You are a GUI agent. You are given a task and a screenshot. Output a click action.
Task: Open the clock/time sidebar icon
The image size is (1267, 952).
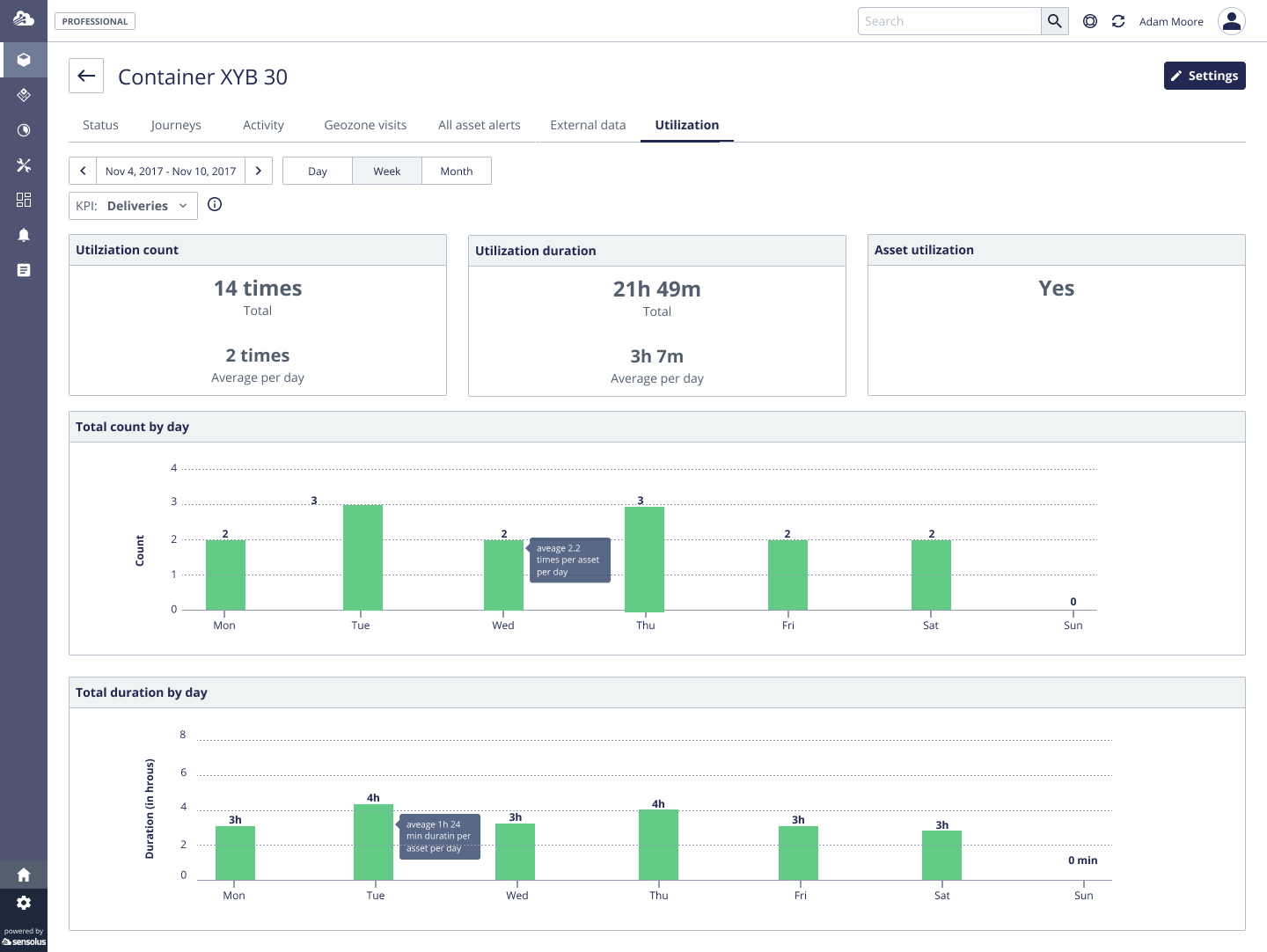[24, 130]
